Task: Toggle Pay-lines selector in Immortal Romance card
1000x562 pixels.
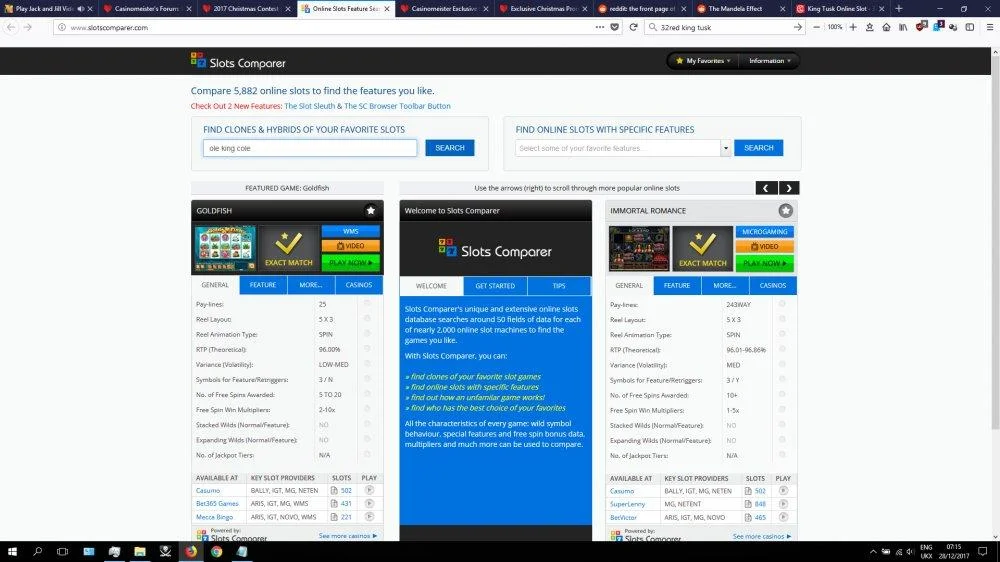Action: 782,304
